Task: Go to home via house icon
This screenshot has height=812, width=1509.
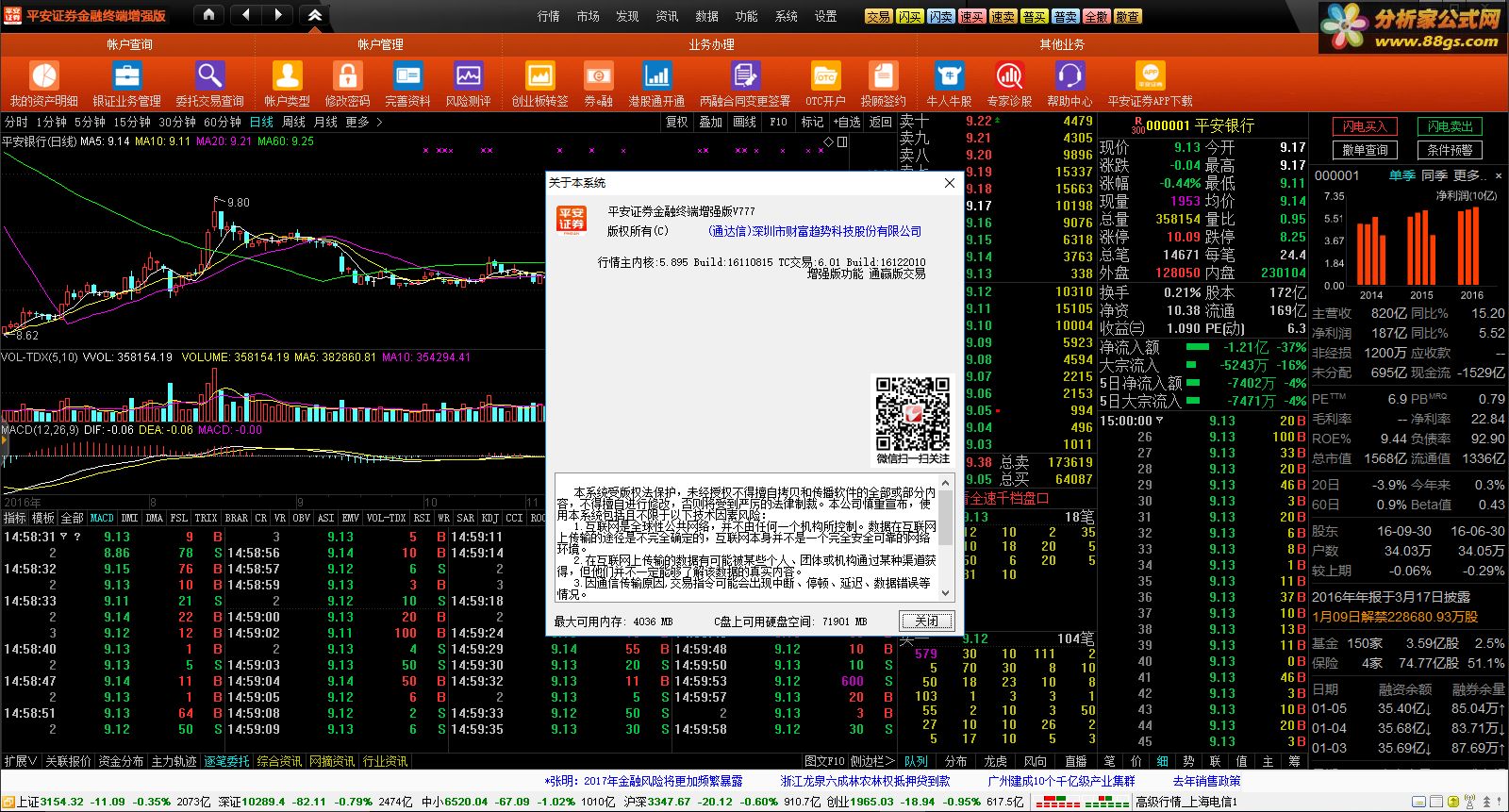Action: click(208, 15)
